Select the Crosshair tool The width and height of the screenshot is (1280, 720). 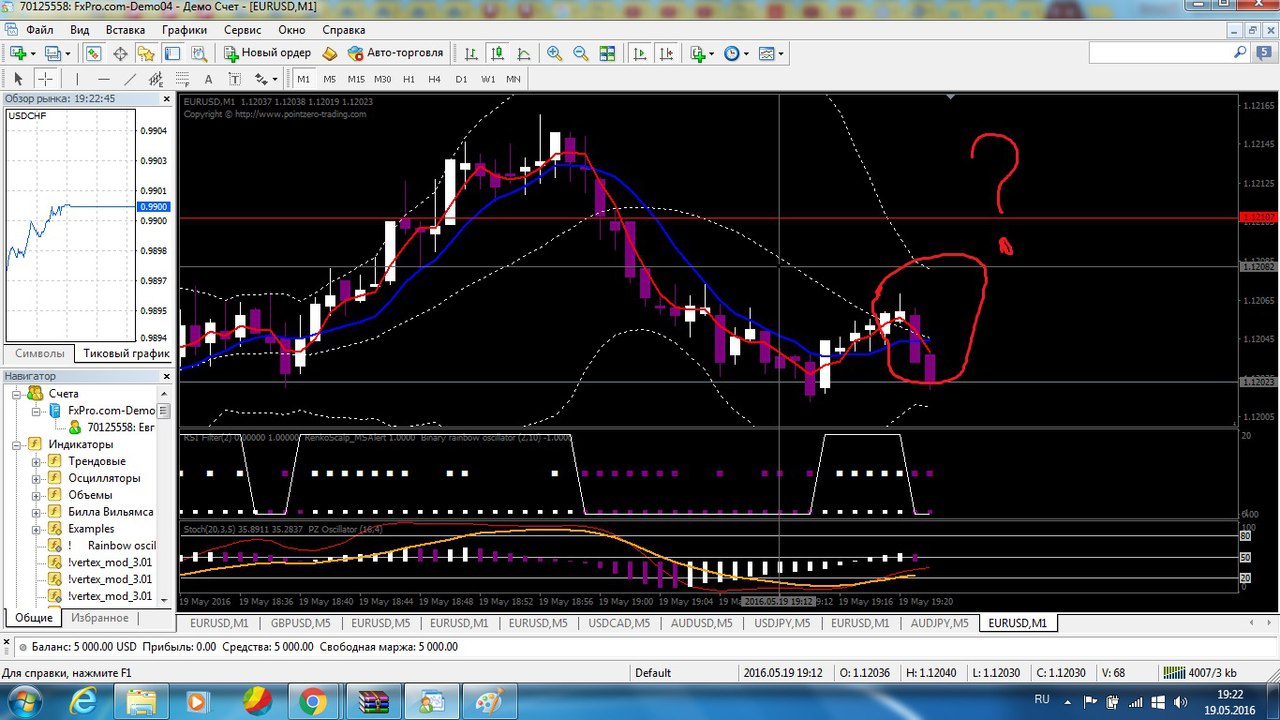pyautogui.click(x=45, y=79)
